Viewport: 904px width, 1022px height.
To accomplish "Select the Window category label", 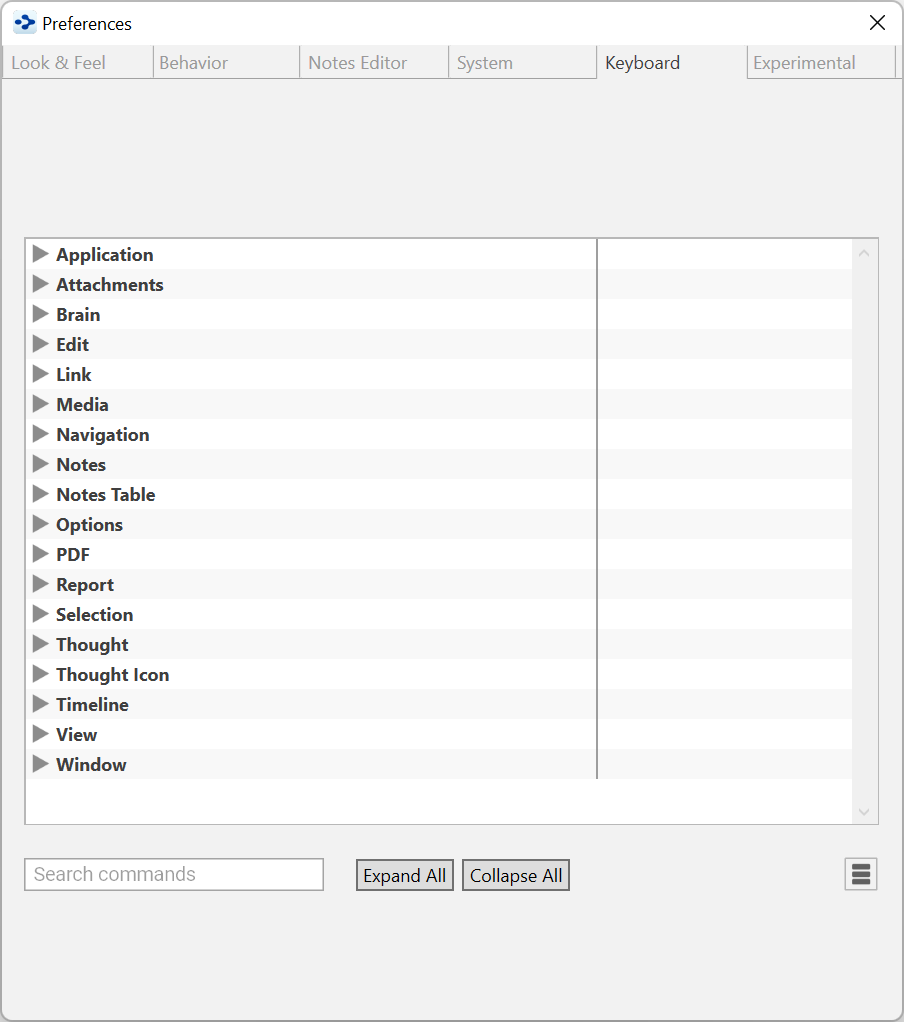I will click(91, 765).
